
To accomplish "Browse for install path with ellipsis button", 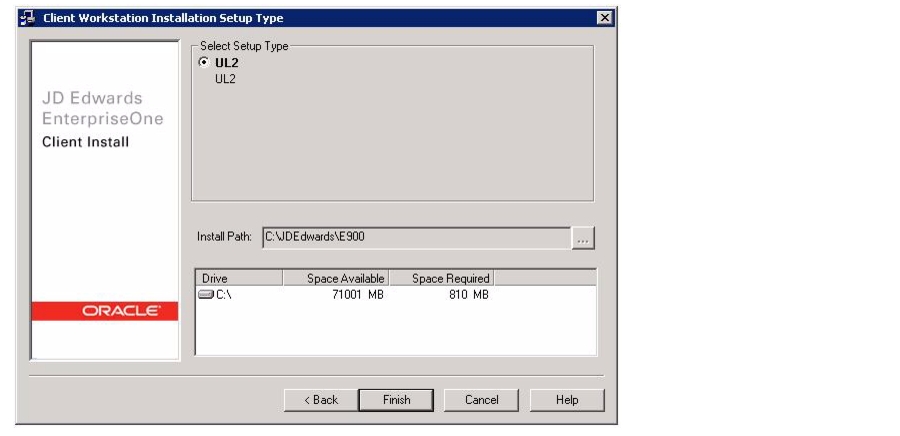I will [x=583, y=238].
